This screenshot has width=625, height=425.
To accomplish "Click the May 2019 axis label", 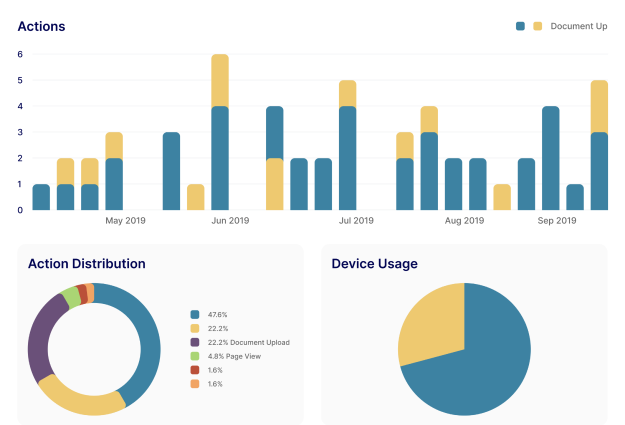I will [x=125, y=220].
